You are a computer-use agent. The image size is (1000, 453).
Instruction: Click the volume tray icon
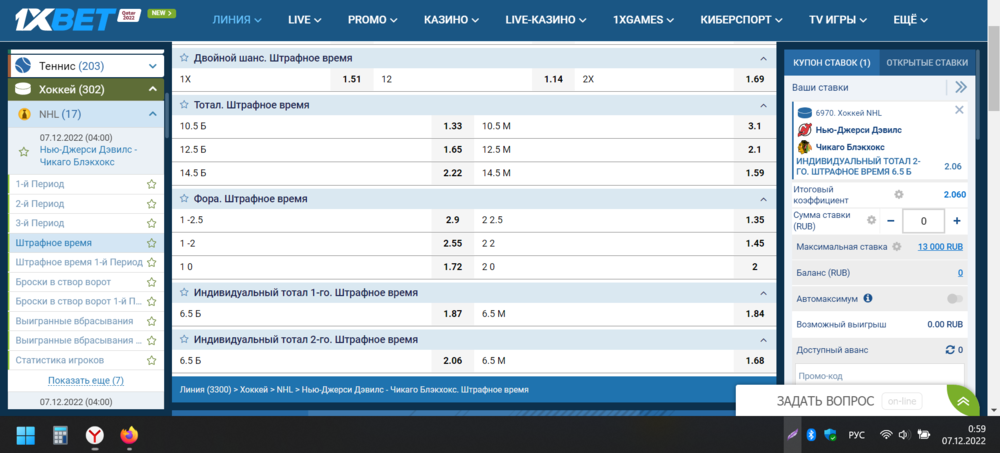pyautogui.click(x=903, y=435)
